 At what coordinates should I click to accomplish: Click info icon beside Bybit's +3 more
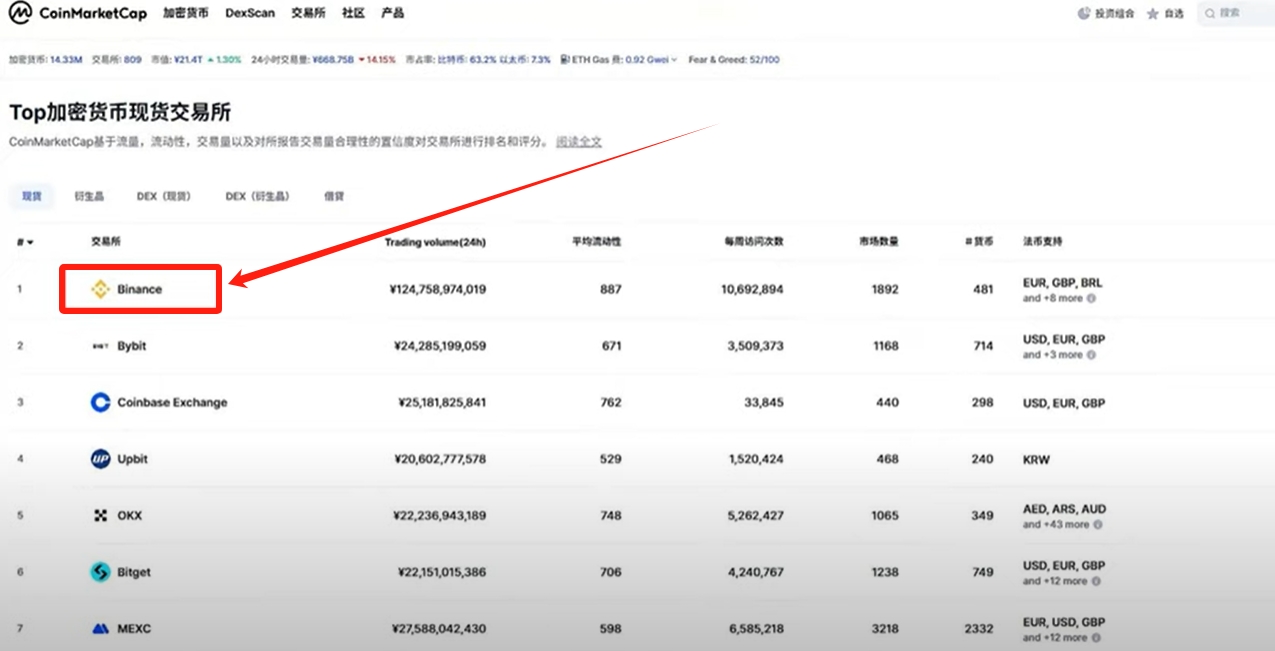coord(1091,355)
